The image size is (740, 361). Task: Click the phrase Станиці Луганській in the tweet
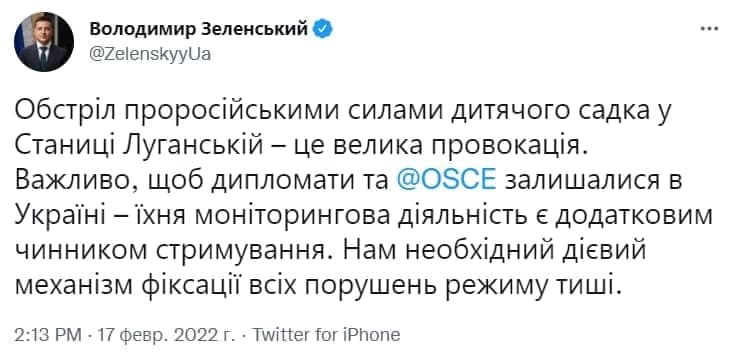138,146
